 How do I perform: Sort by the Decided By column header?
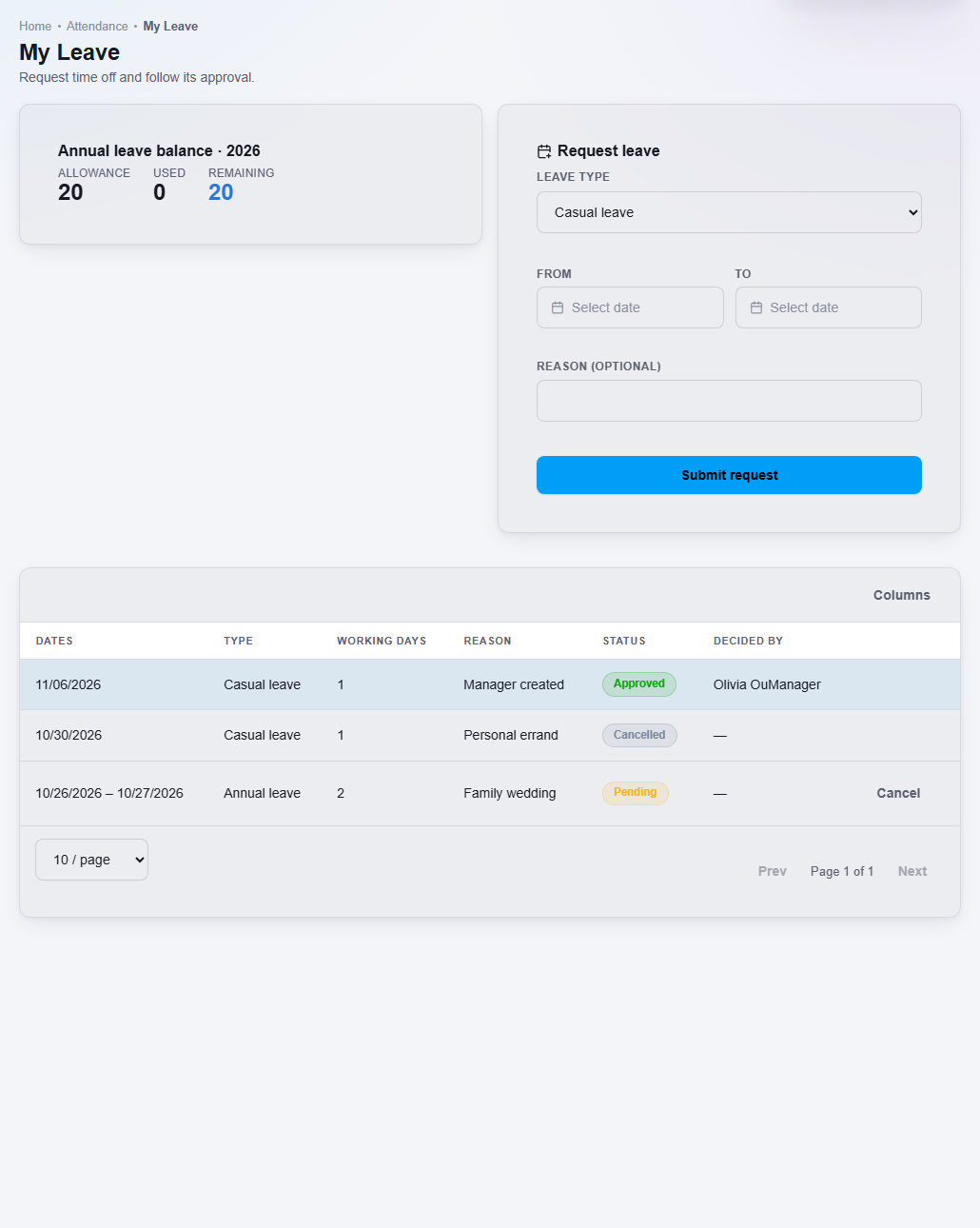[748, 641]
